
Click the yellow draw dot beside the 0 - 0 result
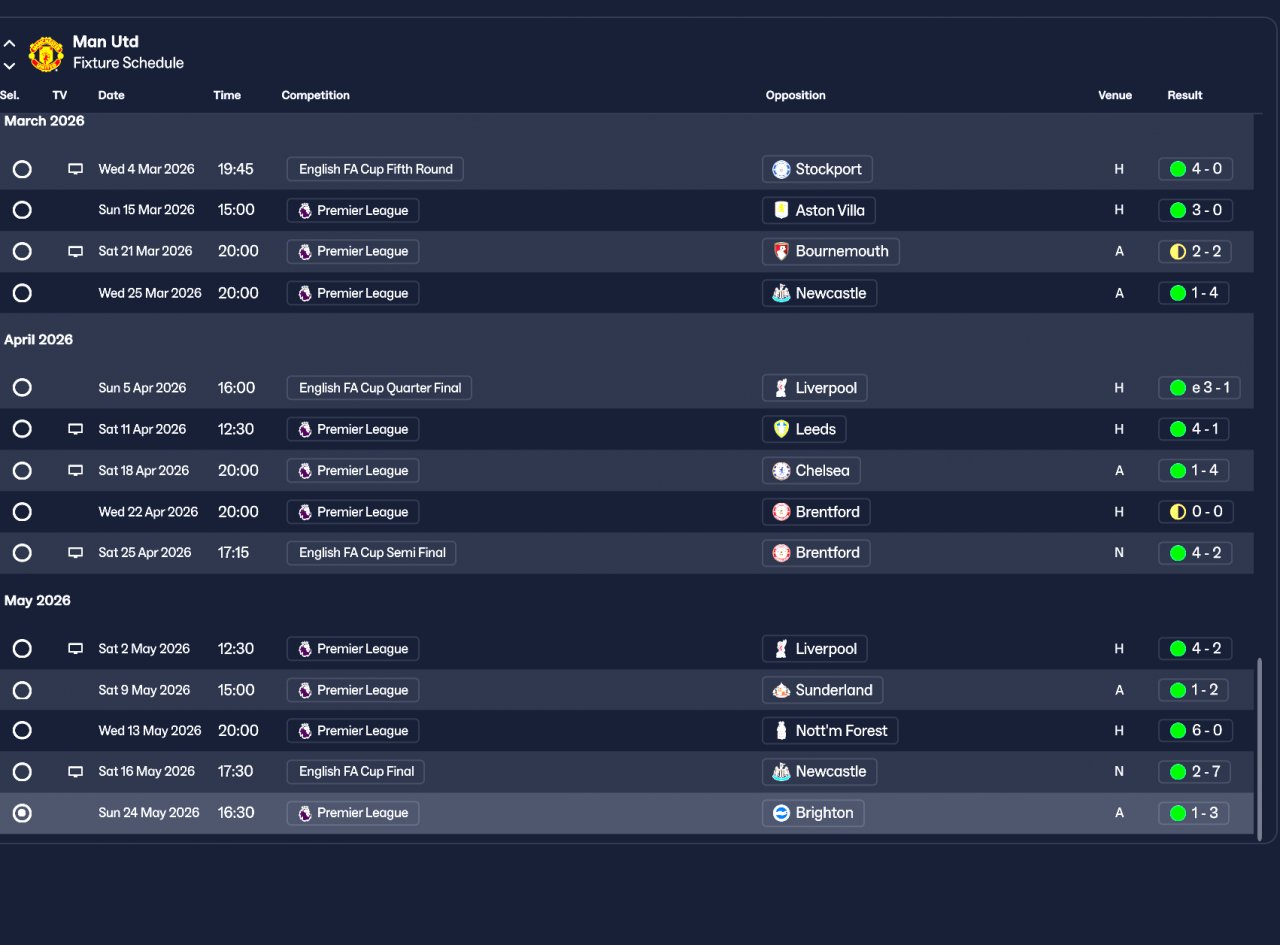pyautogui.click(x=1178, y=512)
